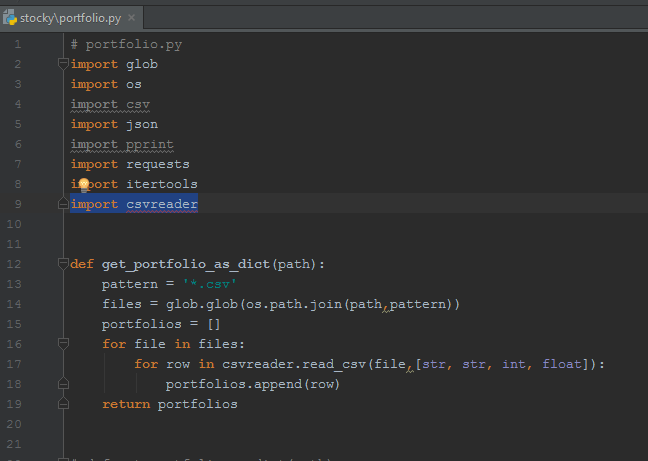Collapse the get_portfolio_as_dict function

pos(64,265)
